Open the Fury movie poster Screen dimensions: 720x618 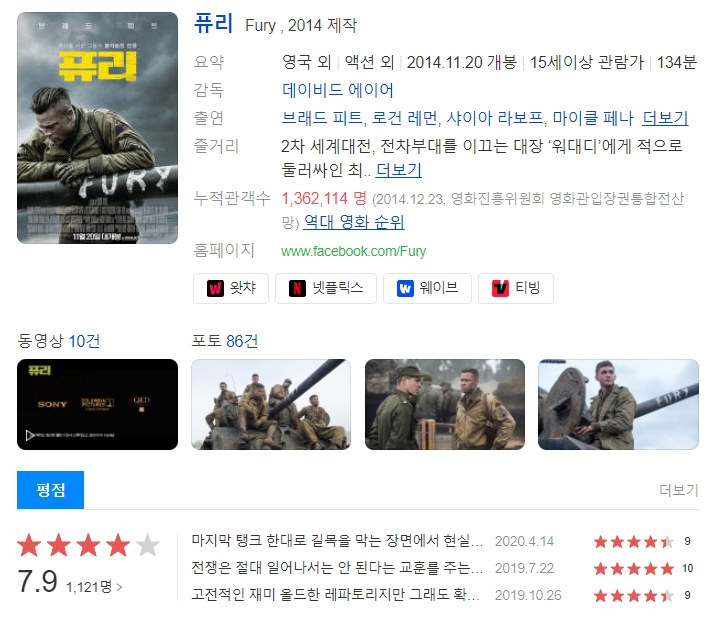click(x=97, y=128)
